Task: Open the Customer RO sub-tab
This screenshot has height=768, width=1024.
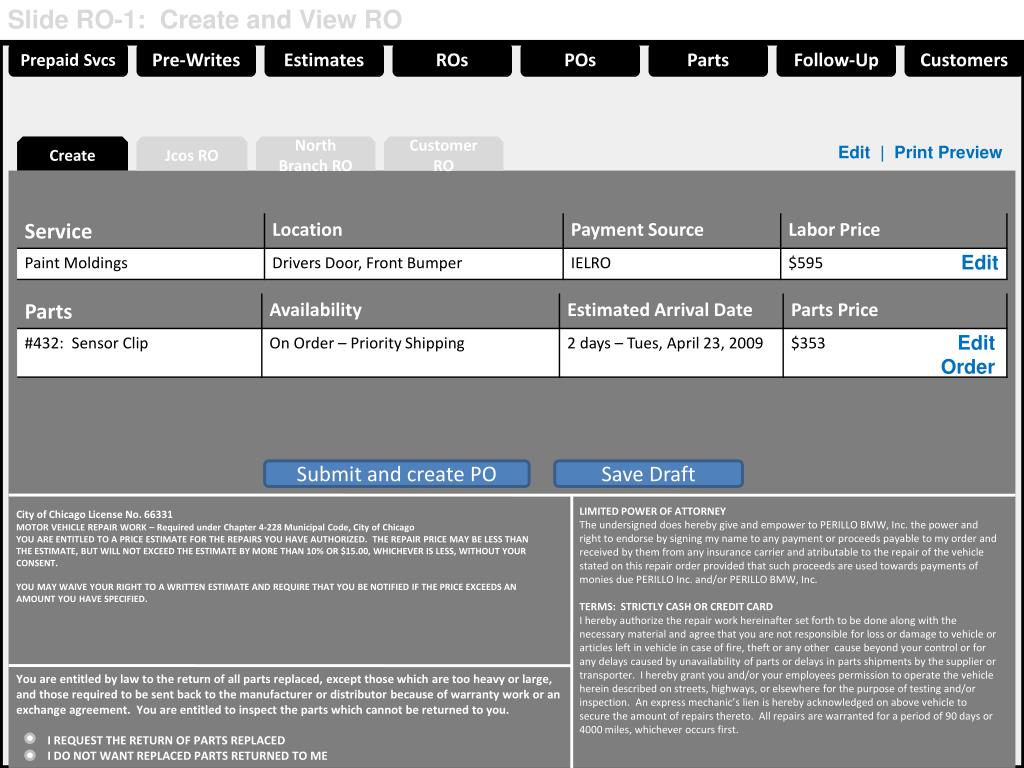Action: click(443, 155)
